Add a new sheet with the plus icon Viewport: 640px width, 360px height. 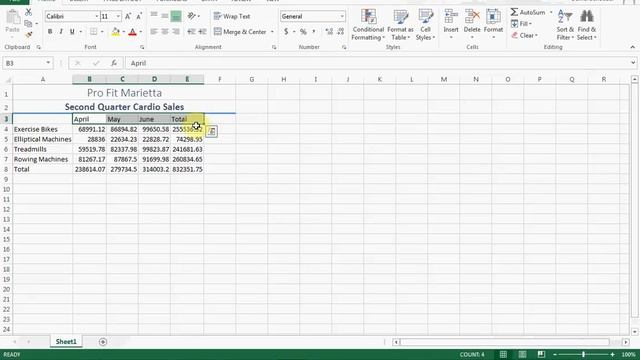(103, 342)
